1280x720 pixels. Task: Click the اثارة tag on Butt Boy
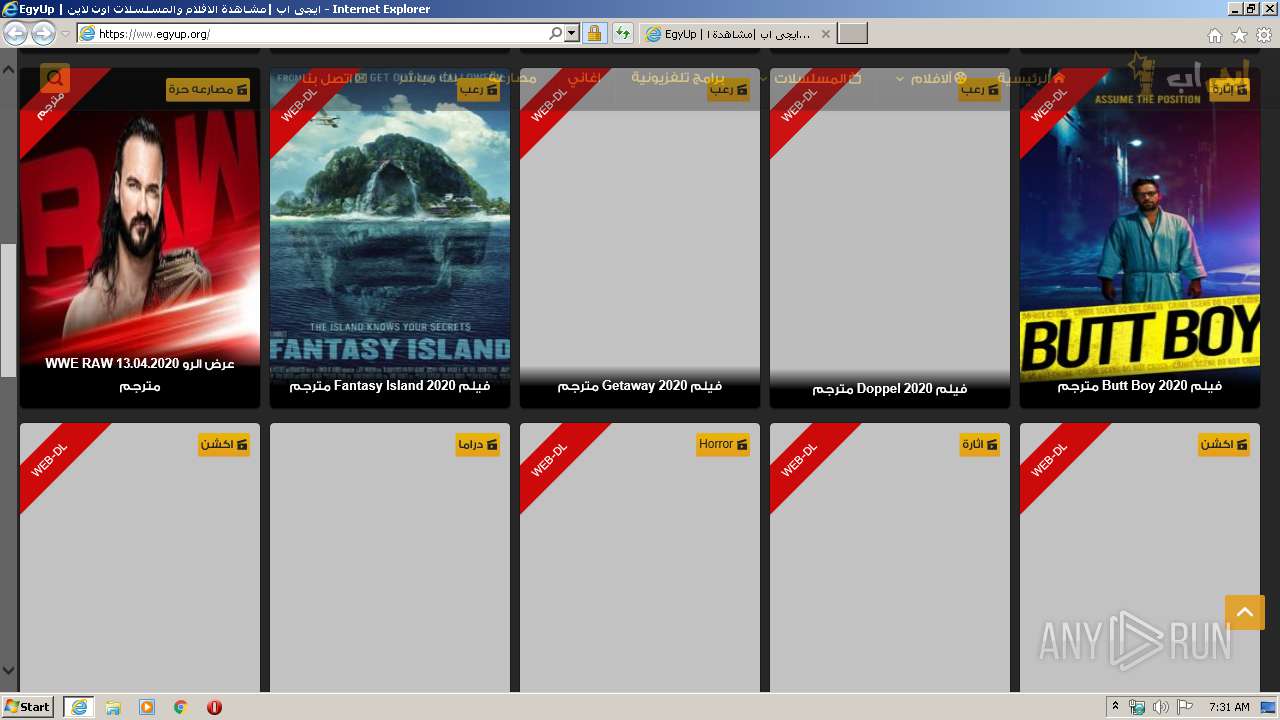coord(1229,89)
